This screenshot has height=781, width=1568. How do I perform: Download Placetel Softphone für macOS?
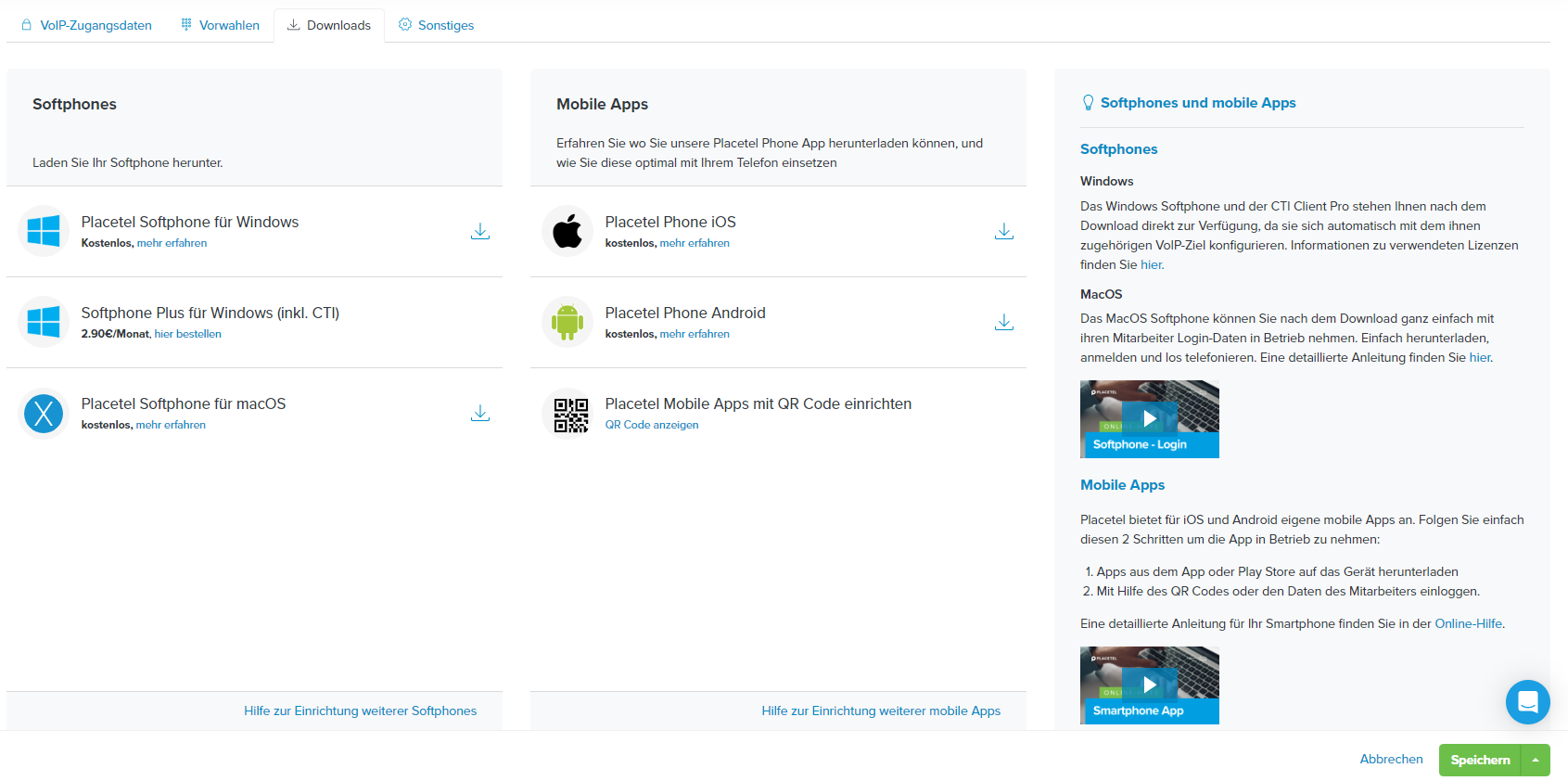pyautogui.click(x=480, y=413)
